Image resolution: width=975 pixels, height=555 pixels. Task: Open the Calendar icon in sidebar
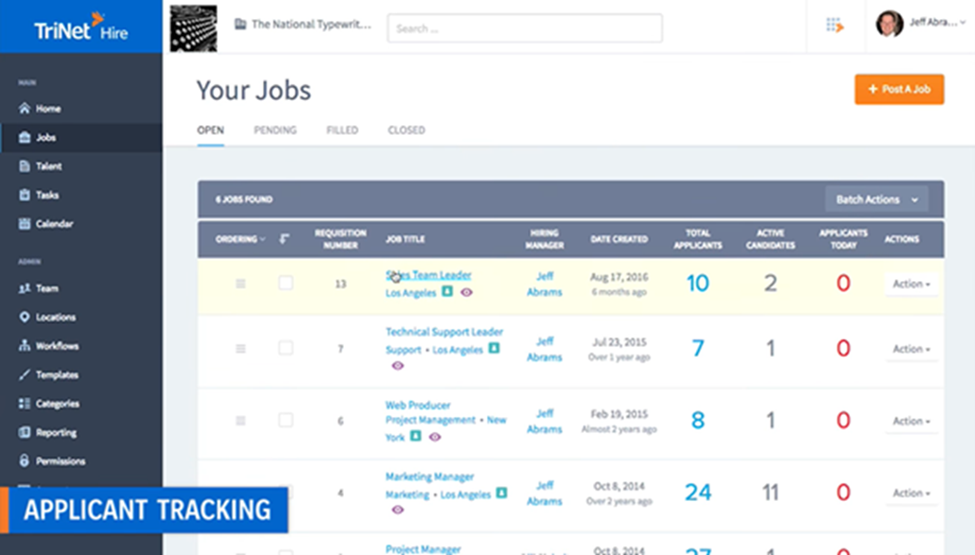click(x=24, y=223)
